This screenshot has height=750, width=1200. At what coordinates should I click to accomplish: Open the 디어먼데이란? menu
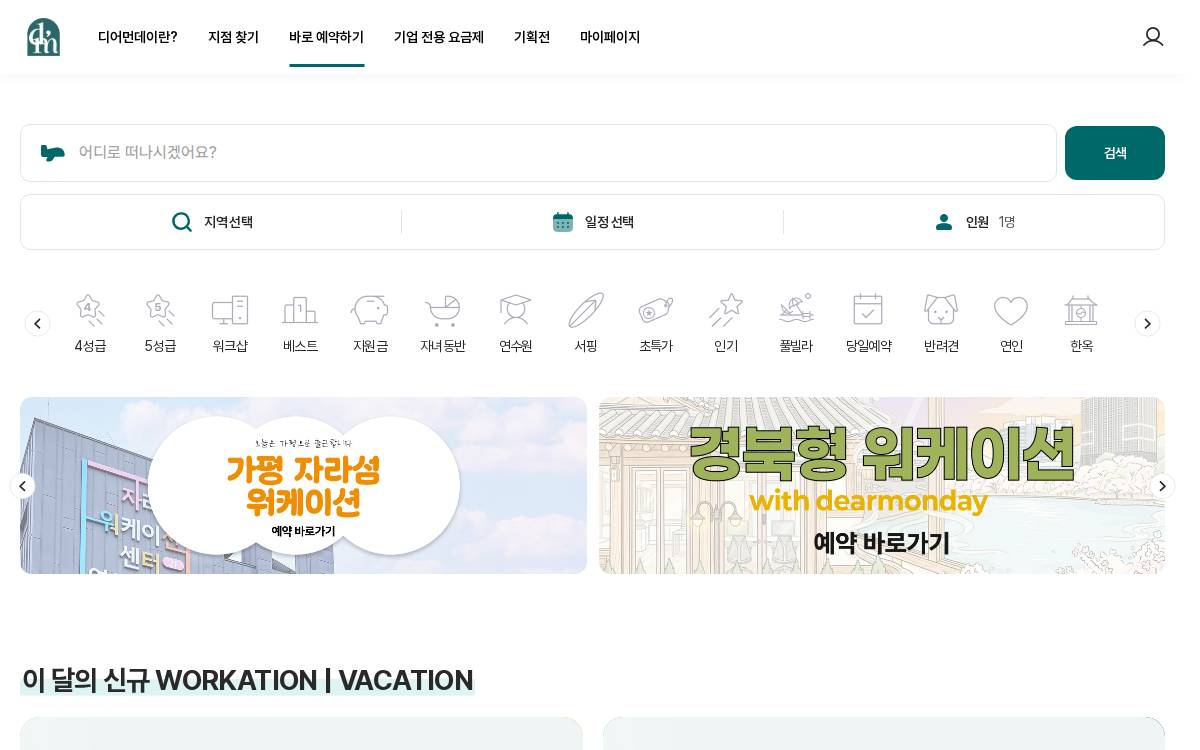pyautogui.click(x=138, y=37)
